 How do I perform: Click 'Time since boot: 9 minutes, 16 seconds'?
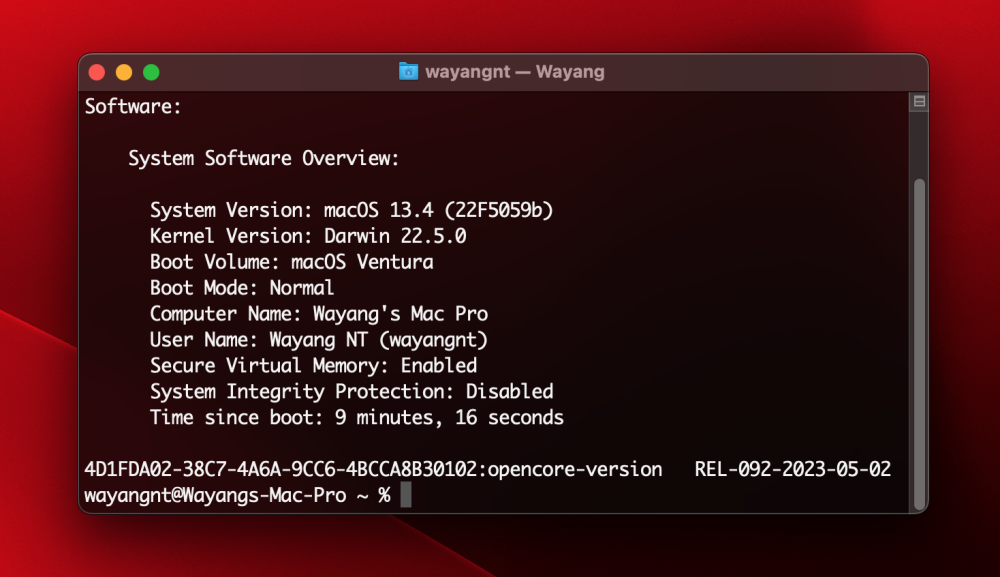[x=357, y=418]
